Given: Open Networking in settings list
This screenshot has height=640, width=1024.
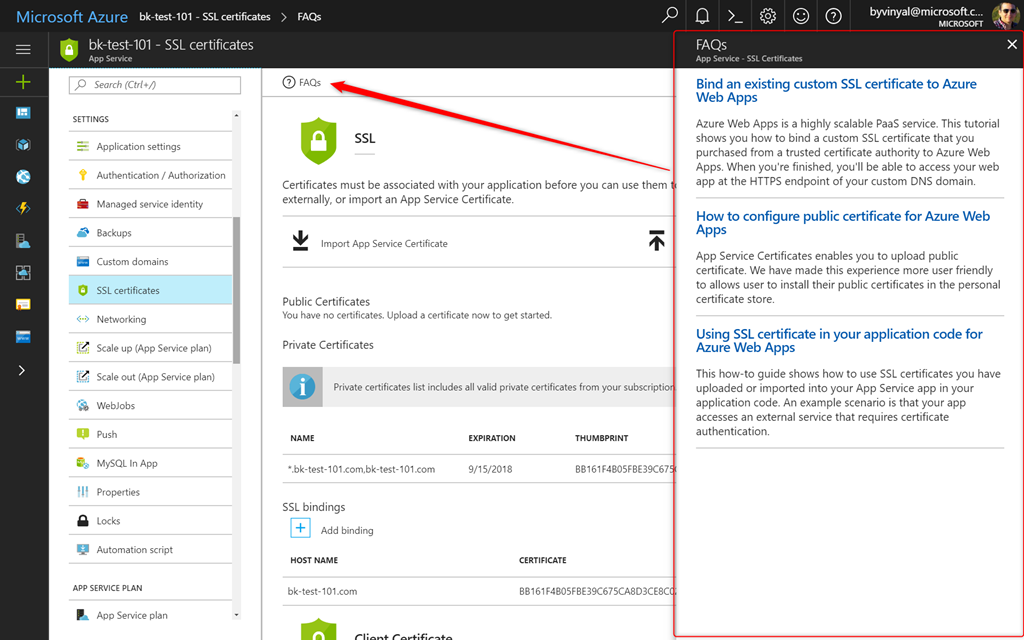Looking at the screenshot, I should 121,319.
